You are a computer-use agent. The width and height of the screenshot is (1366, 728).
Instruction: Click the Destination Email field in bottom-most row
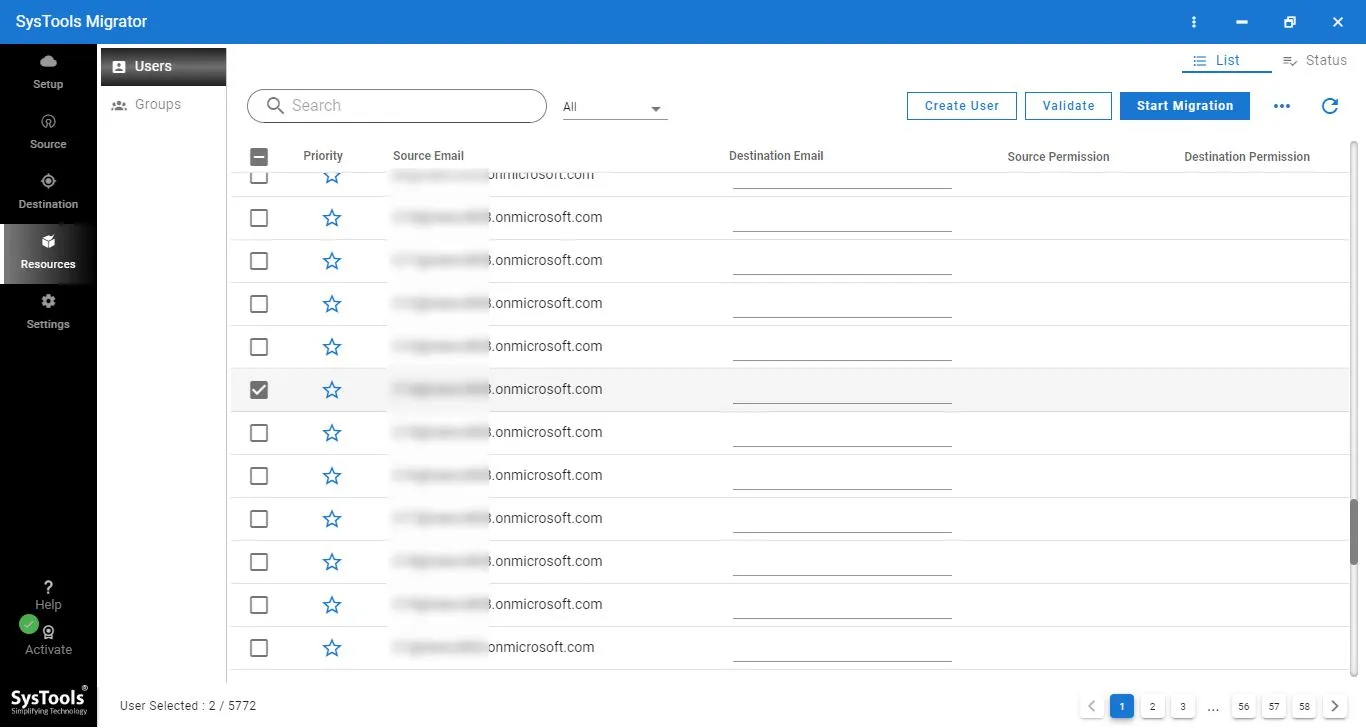coord(842,649)
